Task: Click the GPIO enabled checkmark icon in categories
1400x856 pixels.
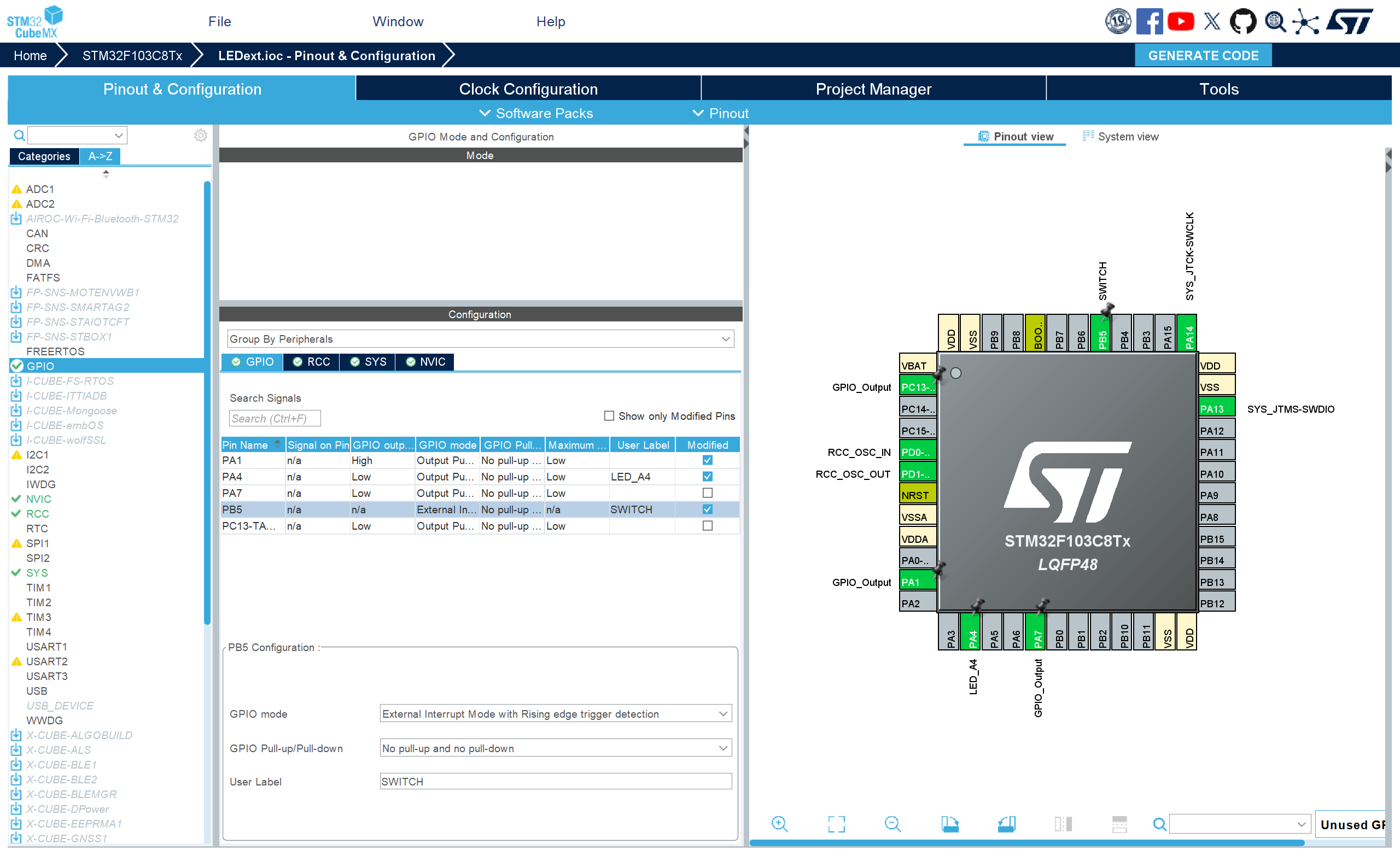Action: point(17,366)
